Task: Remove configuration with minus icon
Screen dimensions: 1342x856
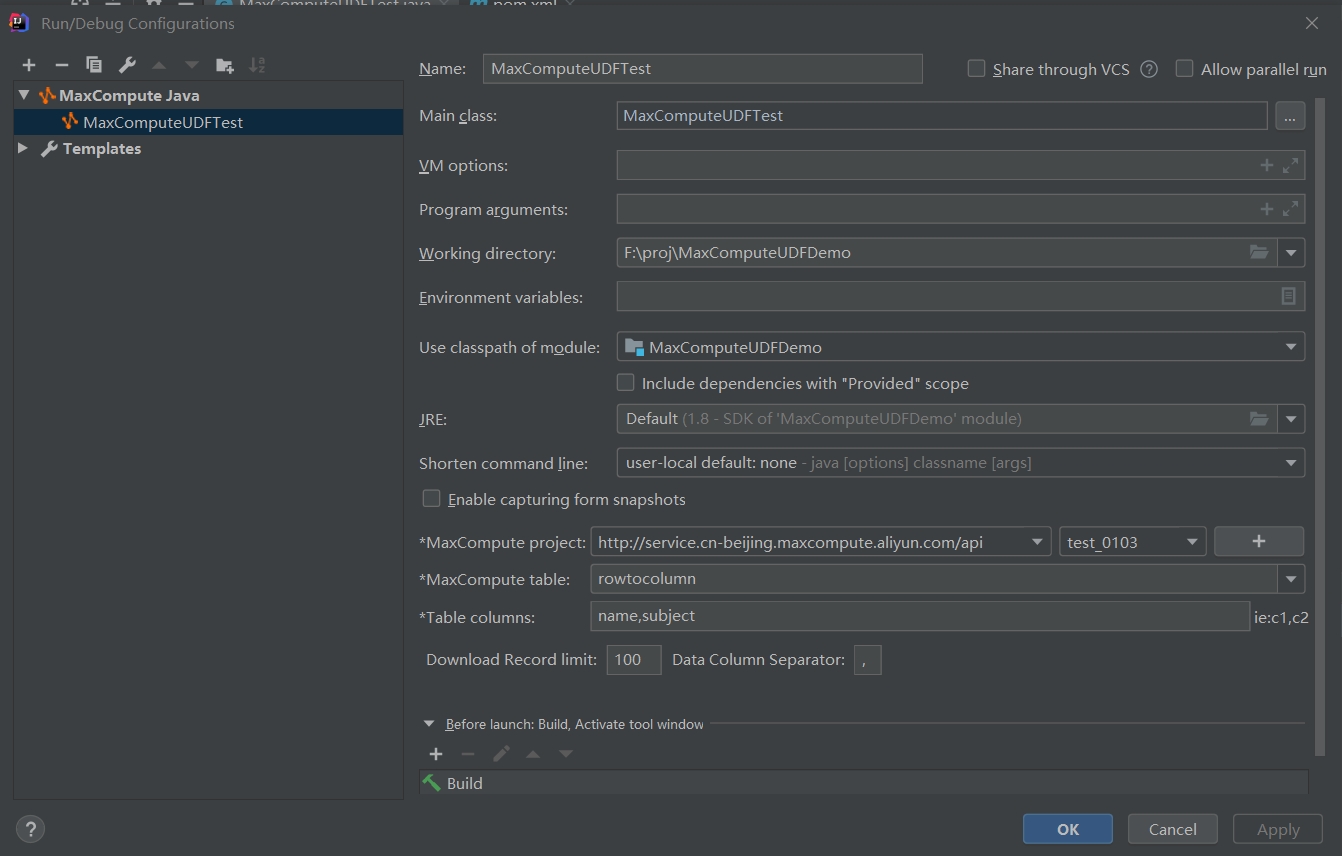Action: (x=62, y=65)
